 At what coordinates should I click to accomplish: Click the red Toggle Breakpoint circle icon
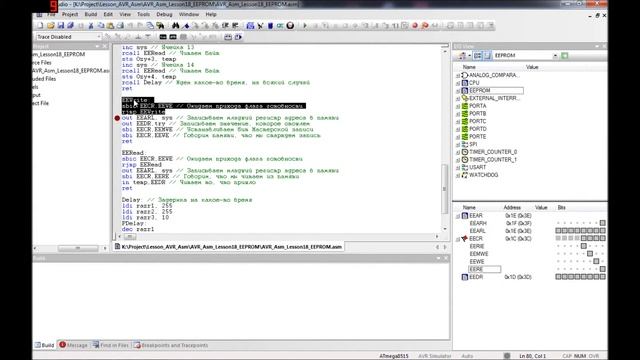point(415,26)
